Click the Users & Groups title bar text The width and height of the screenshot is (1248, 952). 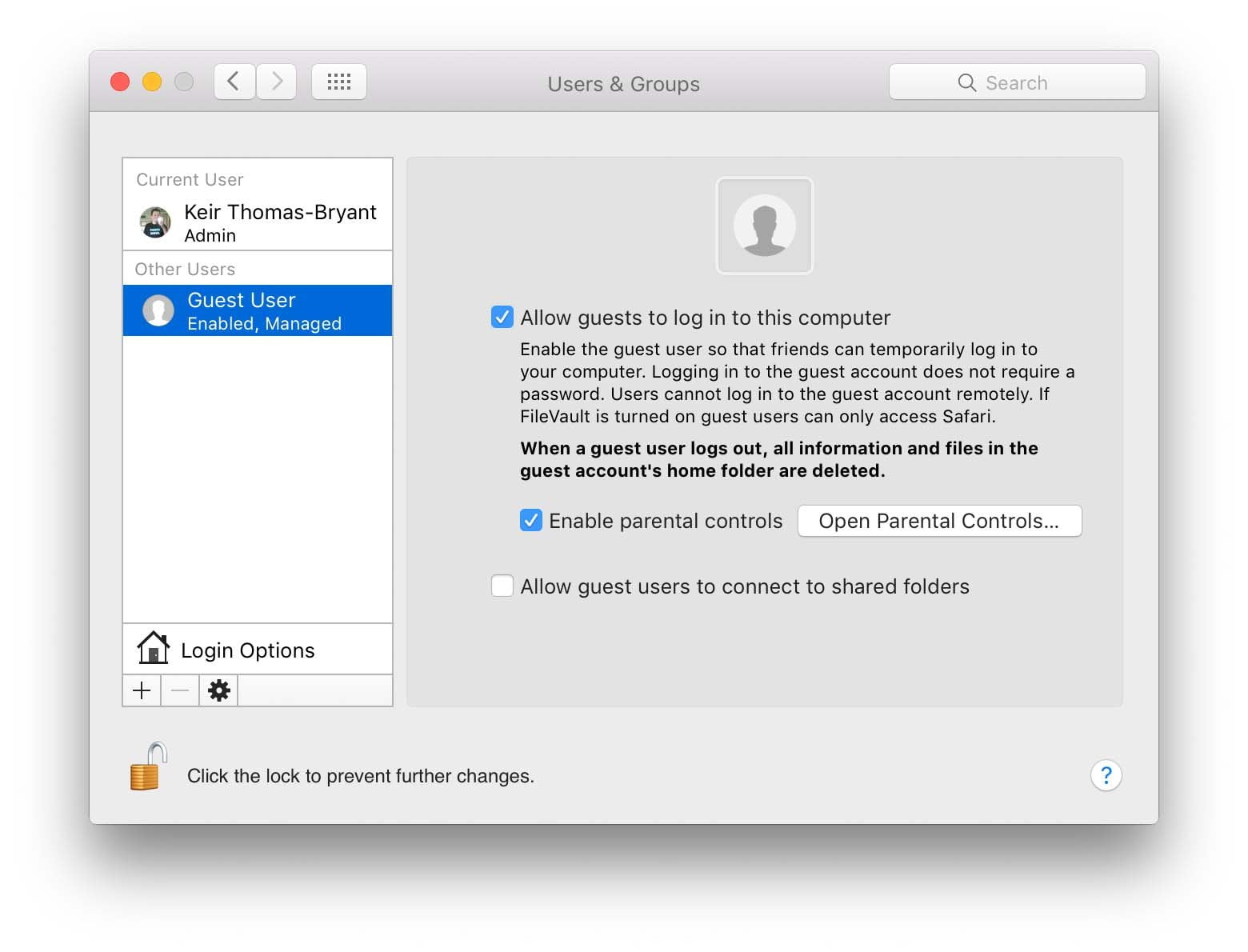pyautogui.click(x=623, y=83)
